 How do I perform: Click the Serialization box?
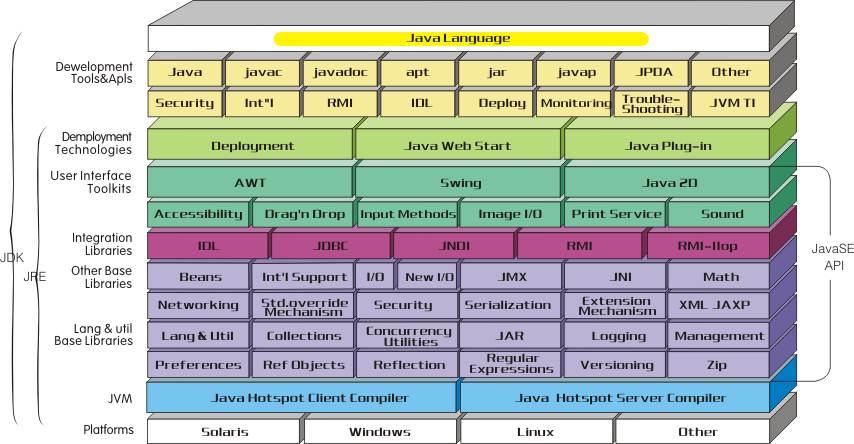(x=510, y=306)
